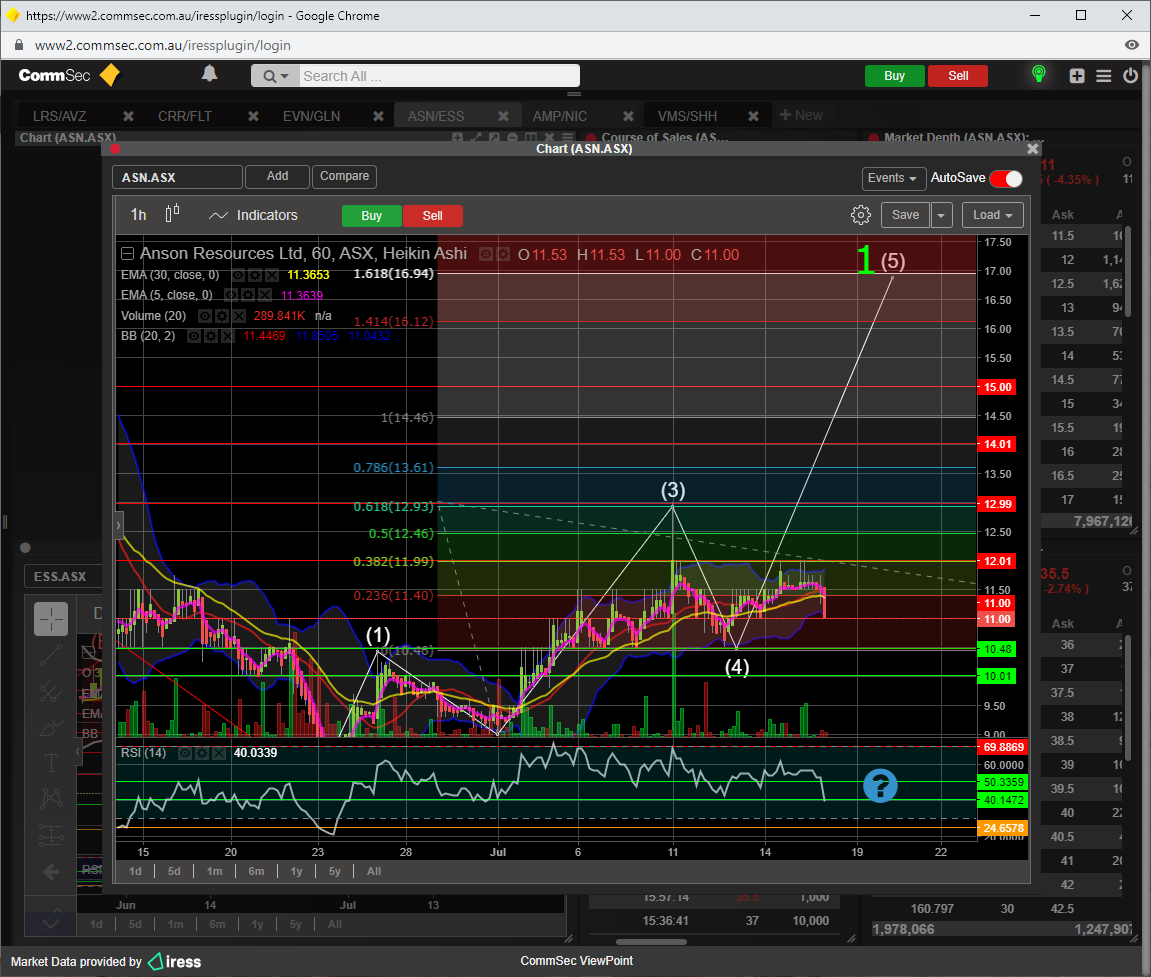The height and width of the screenshot is (977, 1151).
Task: Open EMA (30, close, 0) indicator settings
Action: tap(255, 275)
